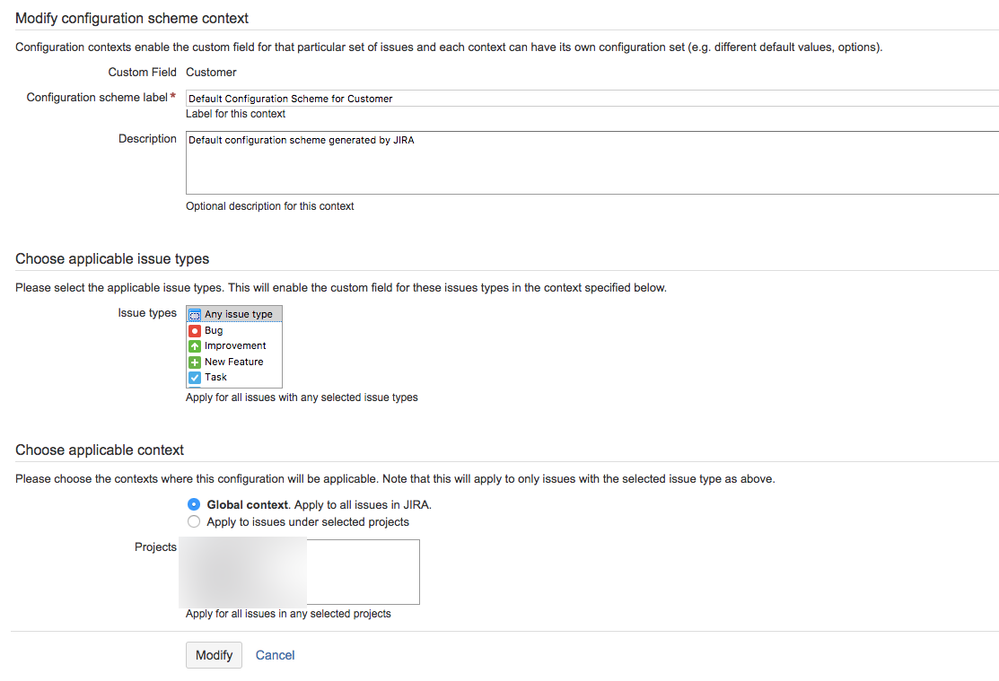Screen dimensions: 999x681
Task: Select the "New Feature" text option
Action: [x=234, y=362]
